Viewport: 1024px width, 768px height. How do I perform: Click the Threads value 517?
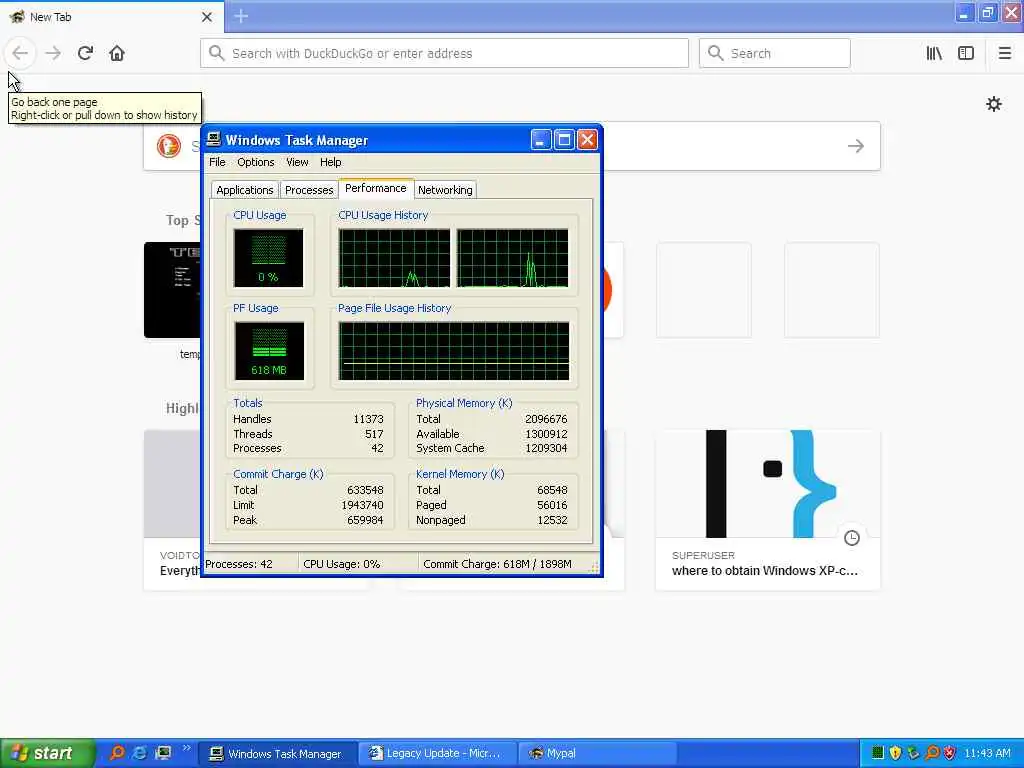click(x=374, y=434)
